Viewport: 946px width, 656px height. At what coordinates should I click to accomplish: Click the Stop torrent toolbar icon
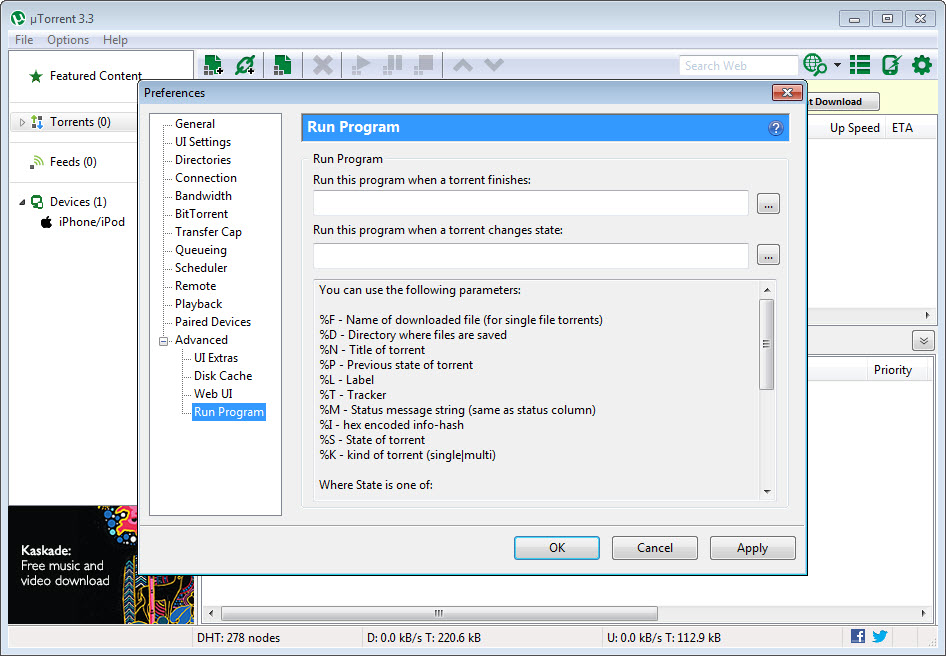click(424, 65)
